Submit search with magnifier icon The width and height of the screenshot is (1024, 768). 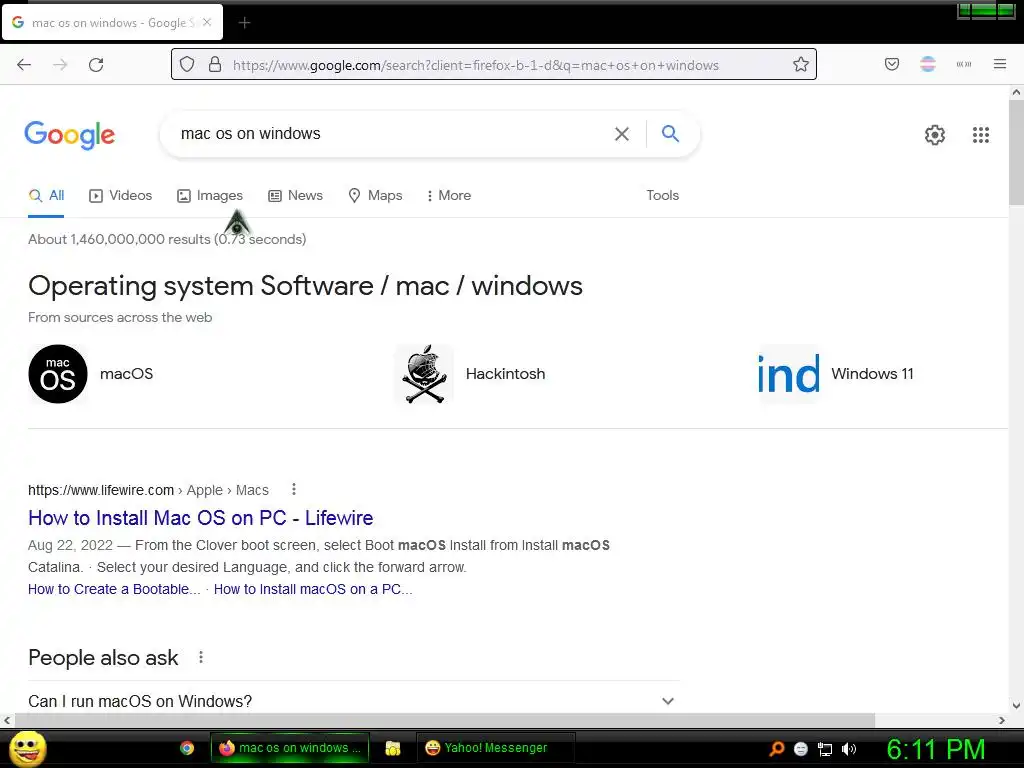(671, 134)
